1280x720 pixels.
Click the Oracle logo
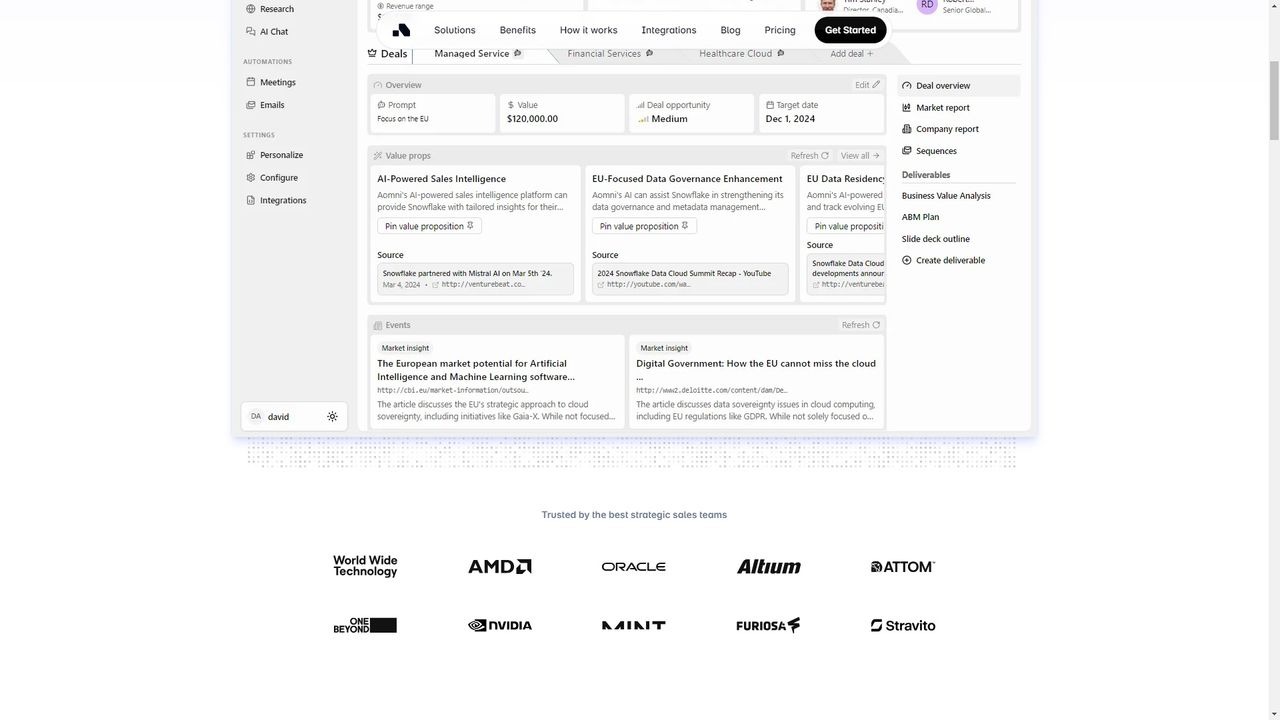pos(634,566)
